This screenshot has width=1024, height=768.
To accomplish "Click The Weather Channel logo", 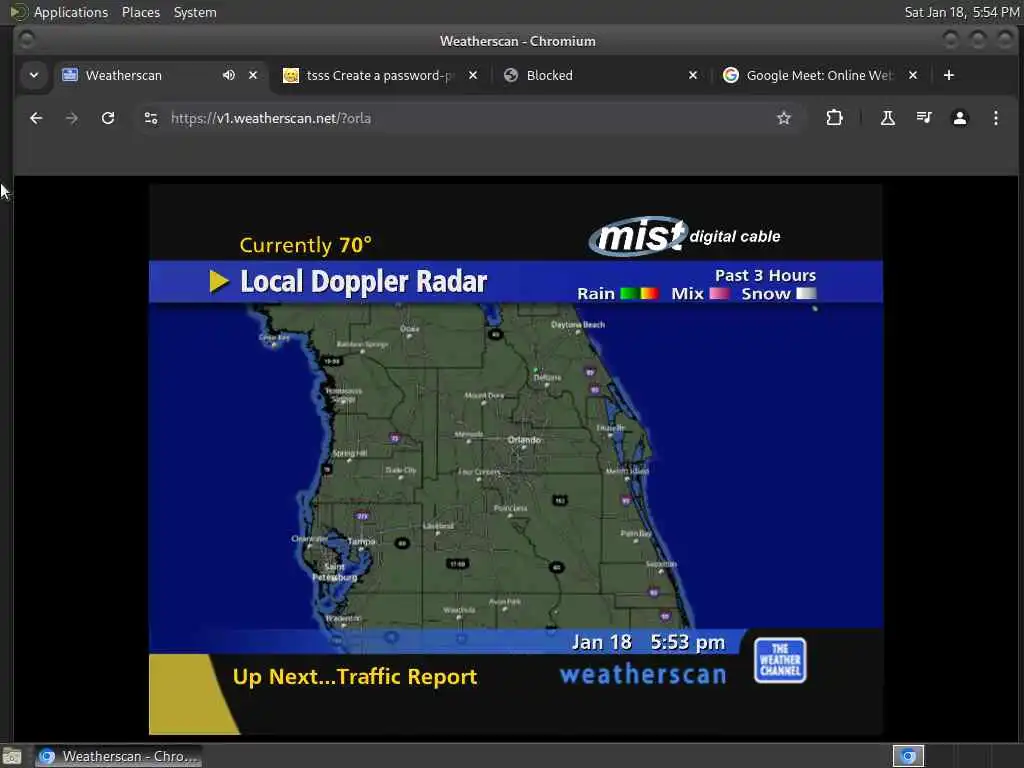I will tap(780, 660).
